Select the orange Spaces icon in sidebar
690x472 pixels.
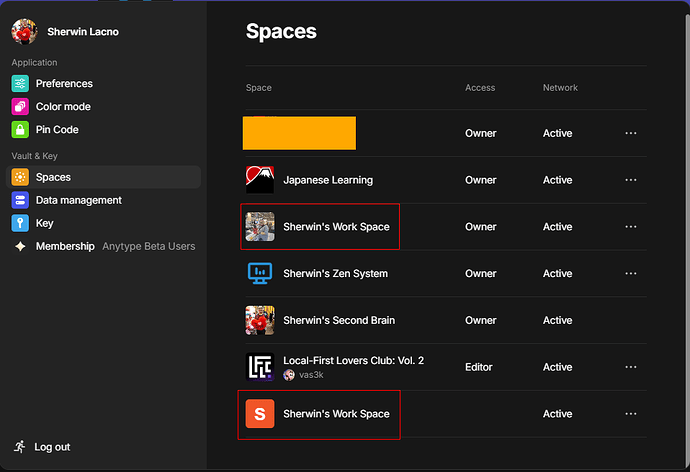click(20, 177)
